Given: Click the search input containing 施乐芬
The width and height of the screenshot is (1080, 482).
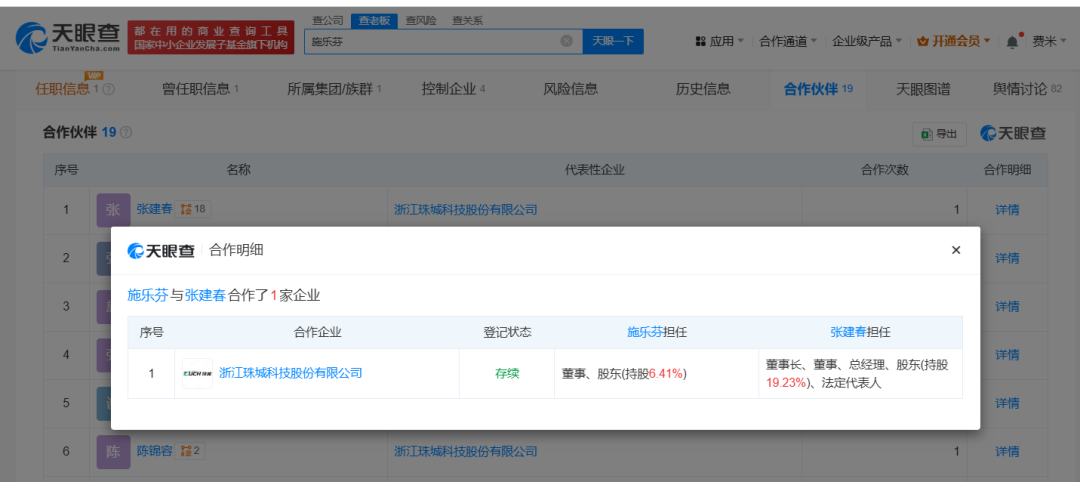Looking at the screenshot, I should 430,41.
